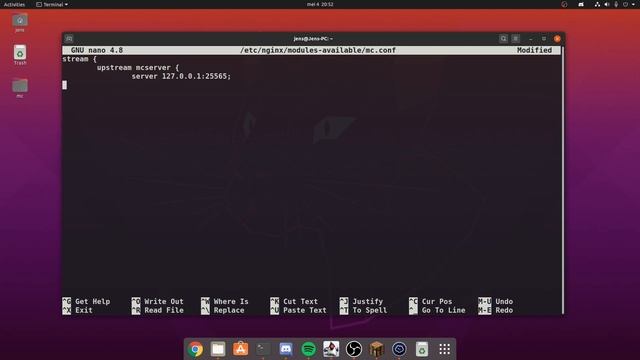Open the mc folder on desktop
This screenshot has height=360, width=640.
pos(20,88)
